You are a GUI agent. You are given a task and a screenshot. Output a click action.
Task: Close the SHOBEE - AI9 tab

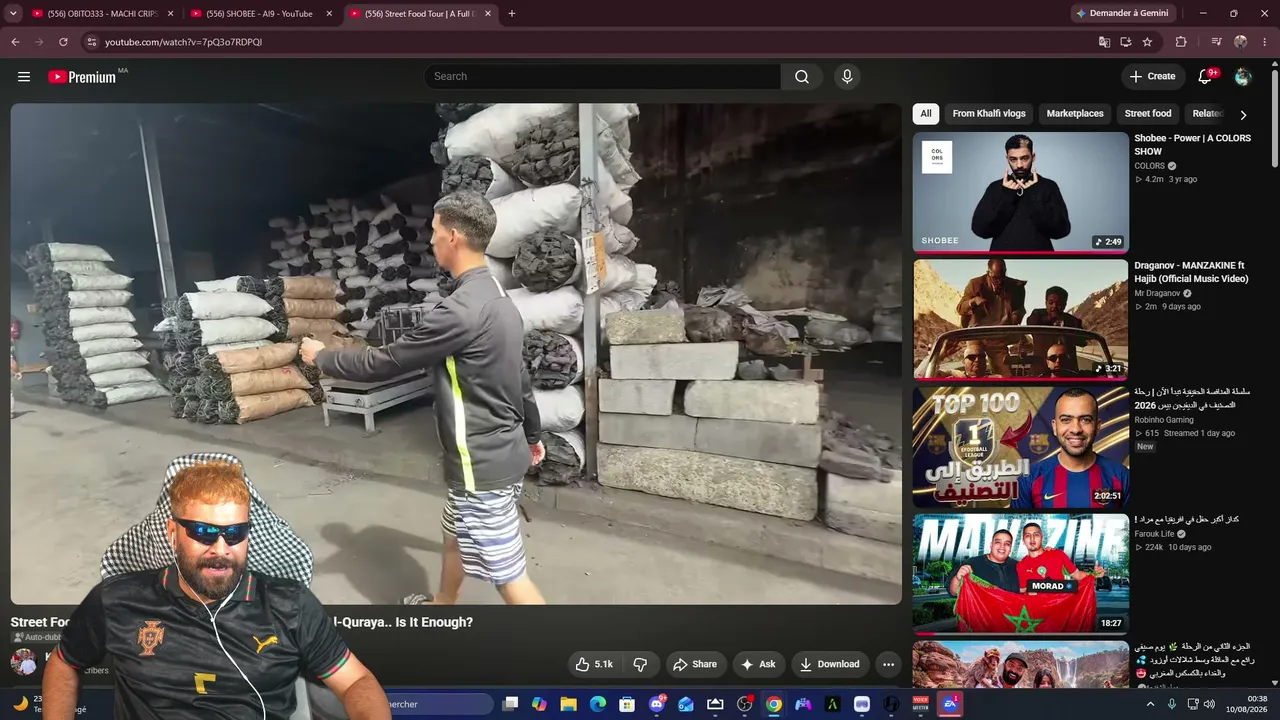pos(329,14)
